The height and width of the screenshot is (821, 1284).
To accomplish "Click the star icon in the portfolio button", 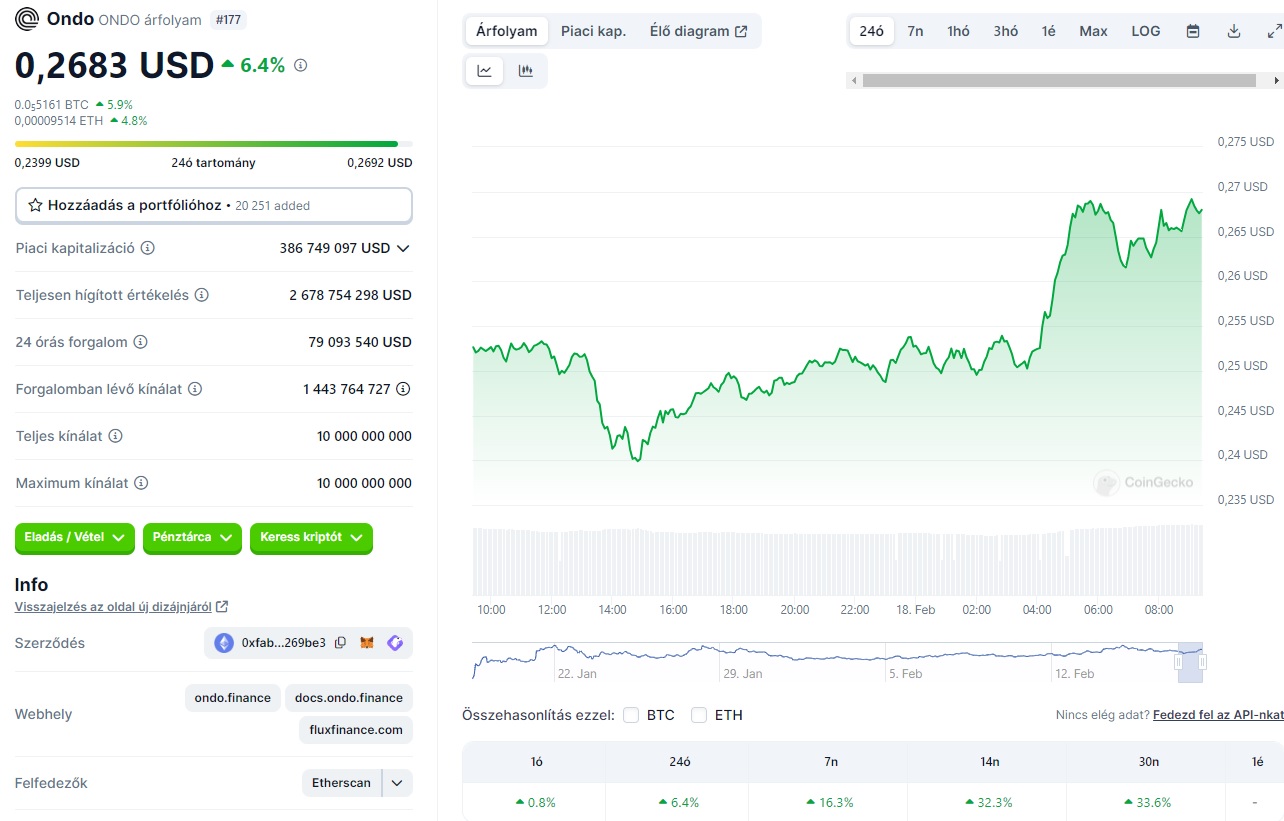I will tap(35, 205).
